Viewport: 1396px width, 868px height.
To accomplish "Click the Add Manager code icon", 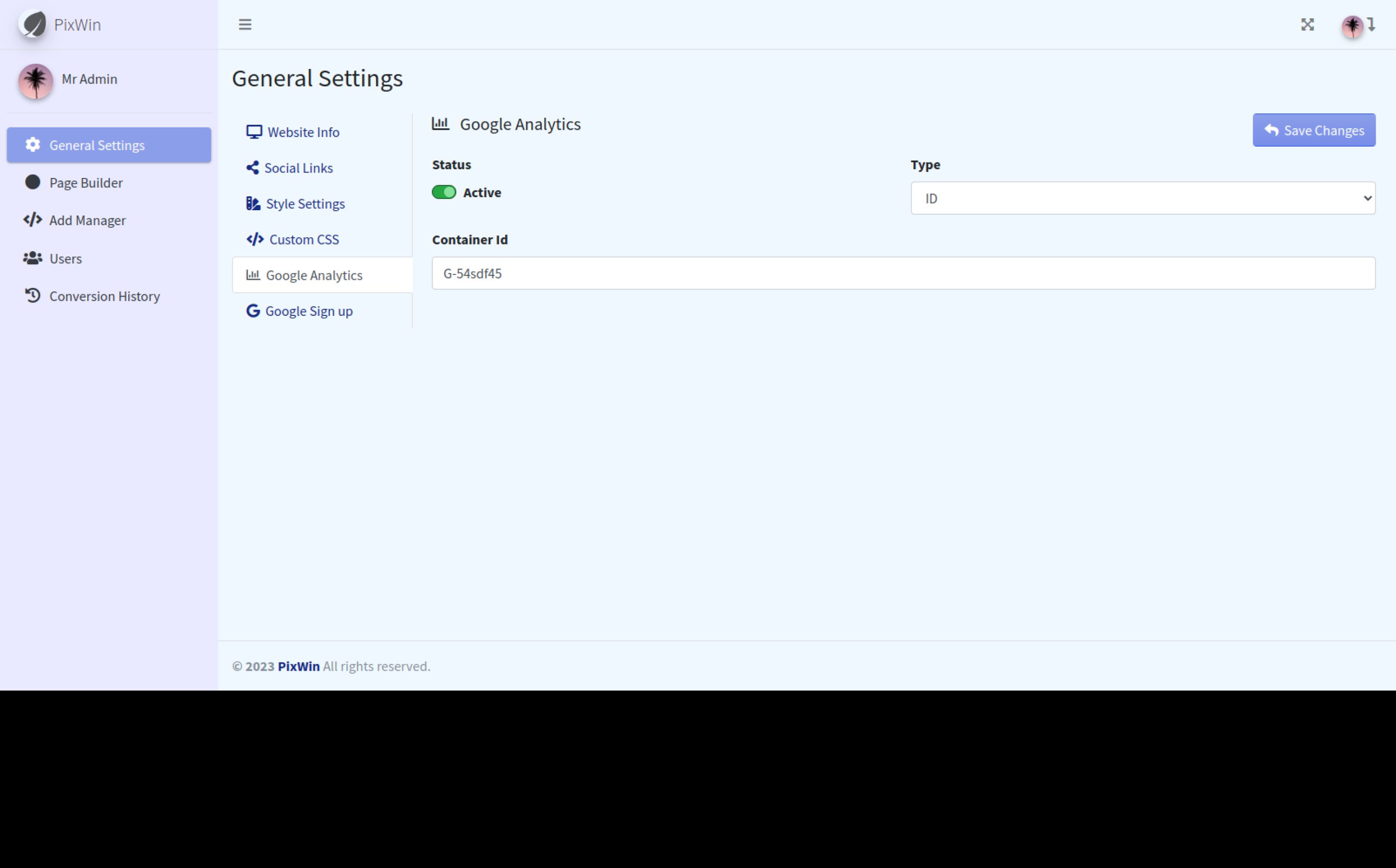I will point(33,220).
